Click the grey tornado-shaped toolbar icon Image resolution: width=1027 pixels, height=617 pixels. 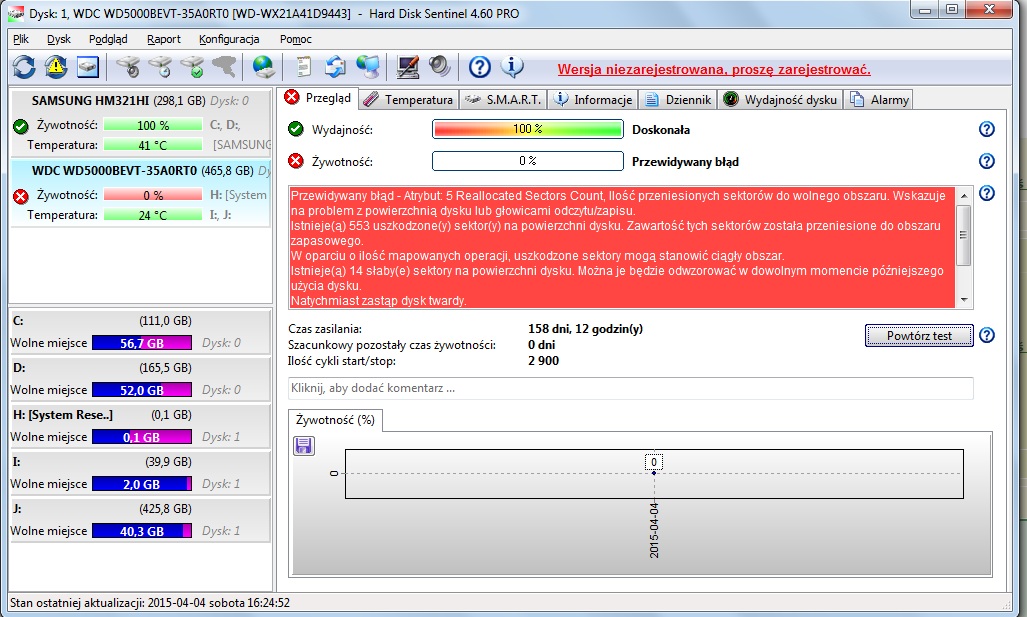[223, 67]
